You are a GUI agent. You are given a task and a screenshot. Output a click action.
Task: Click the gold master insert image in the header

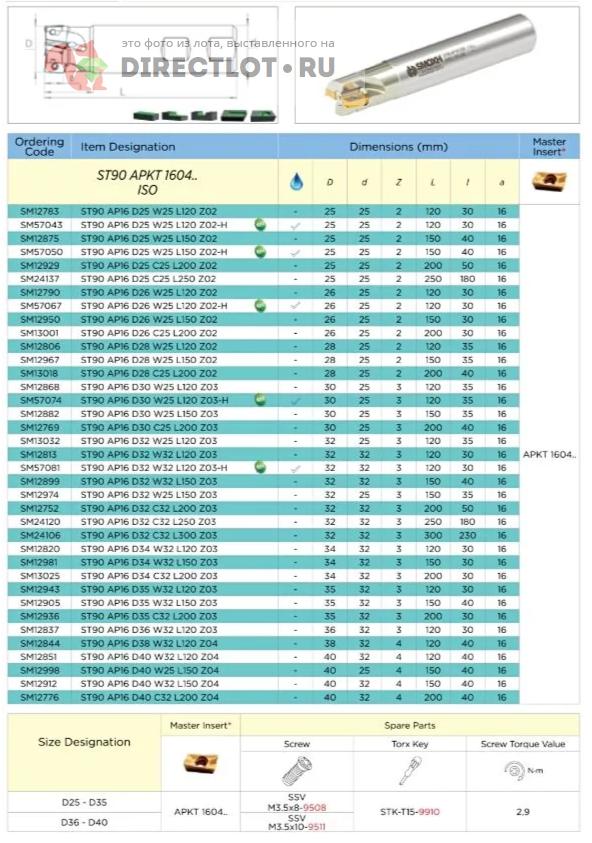pos(550,181)
